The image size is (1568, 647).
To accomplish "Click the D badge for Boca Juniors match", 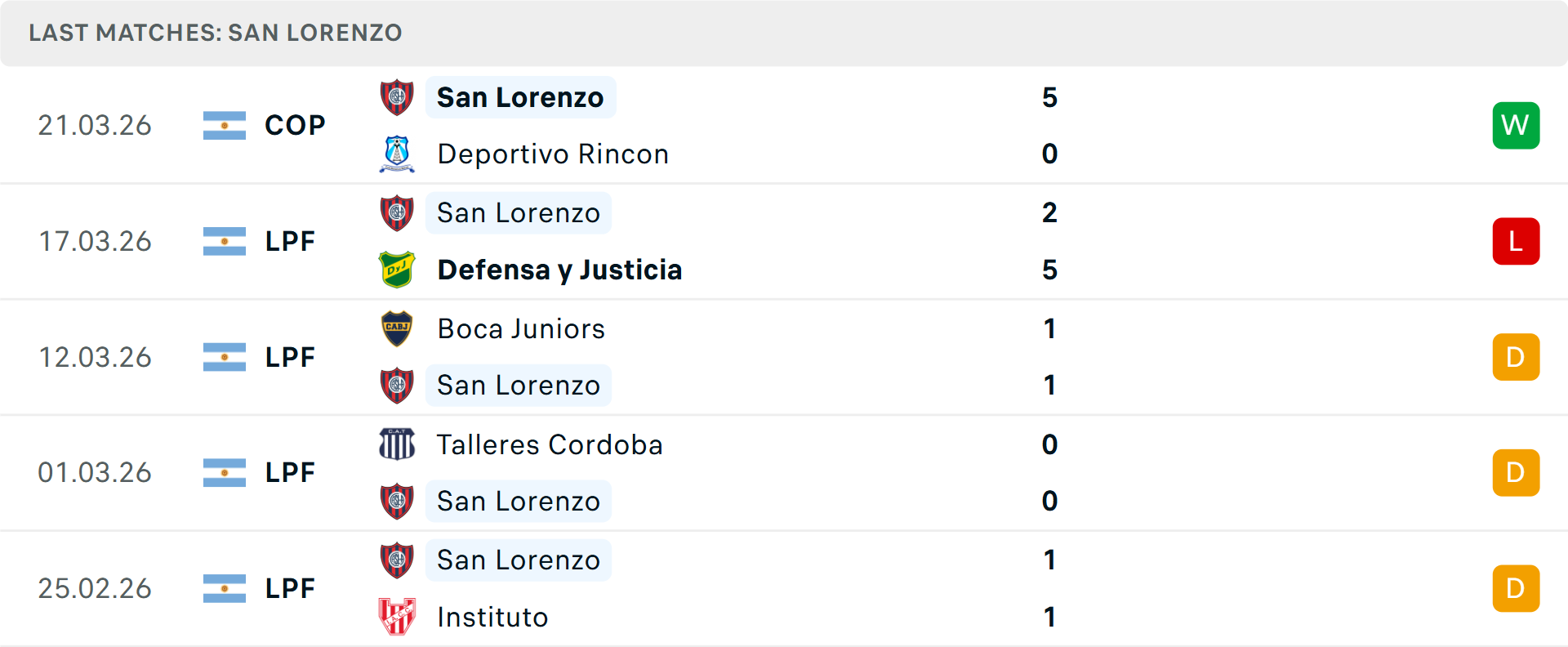I will (1516, 357).
